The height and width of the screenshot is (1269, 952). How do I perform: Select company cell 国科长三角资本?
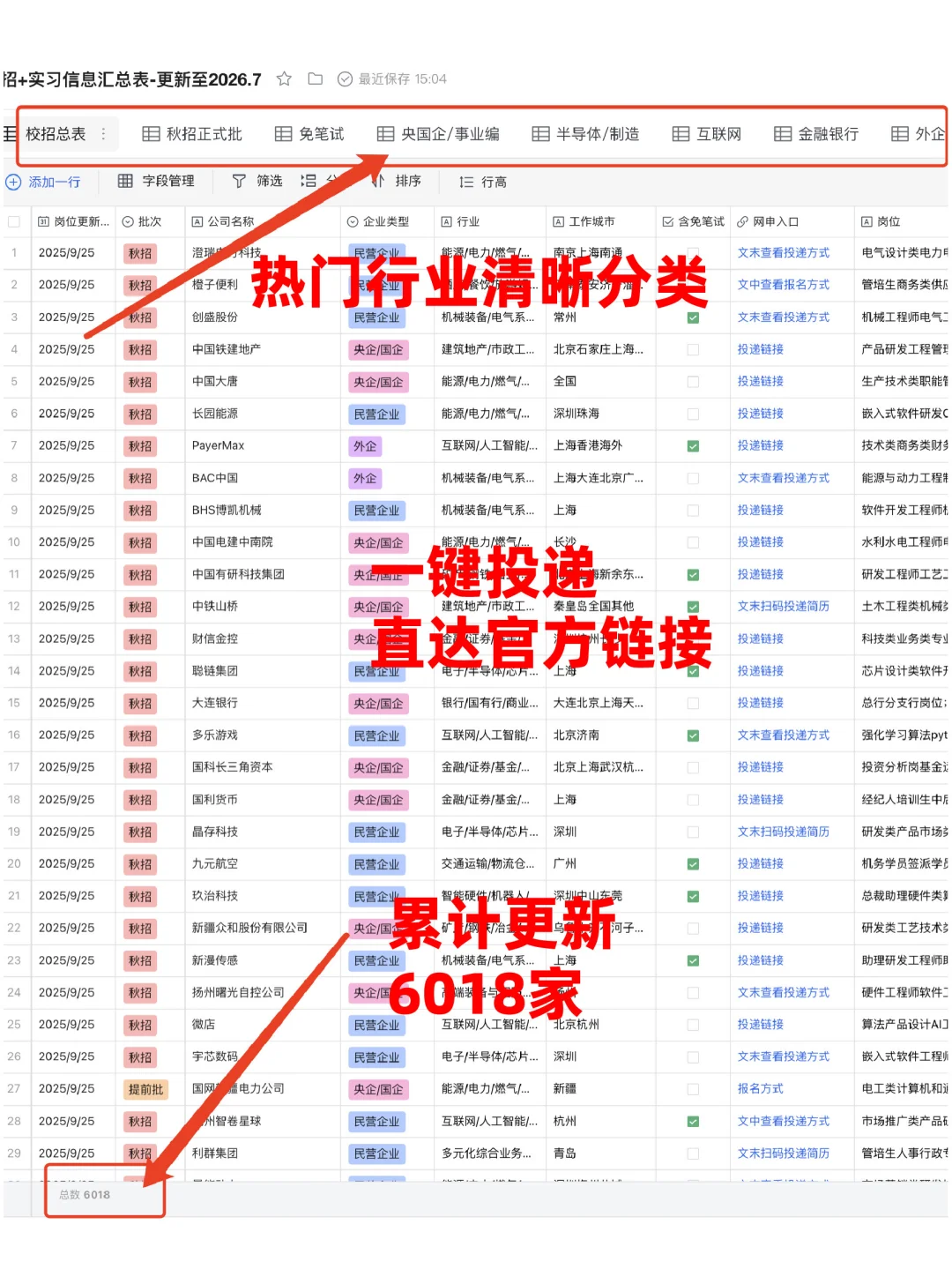coord(263,767)
